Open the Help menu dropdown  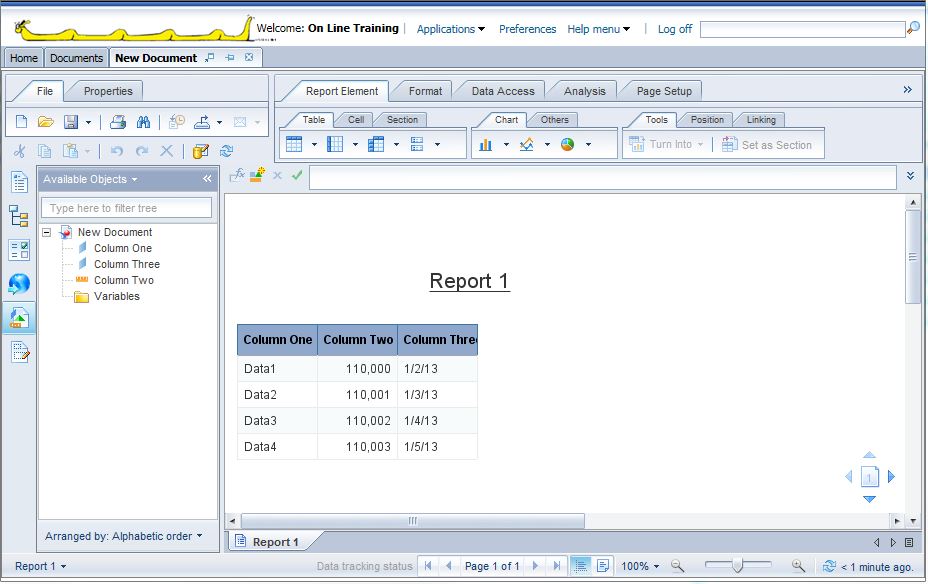598,29
